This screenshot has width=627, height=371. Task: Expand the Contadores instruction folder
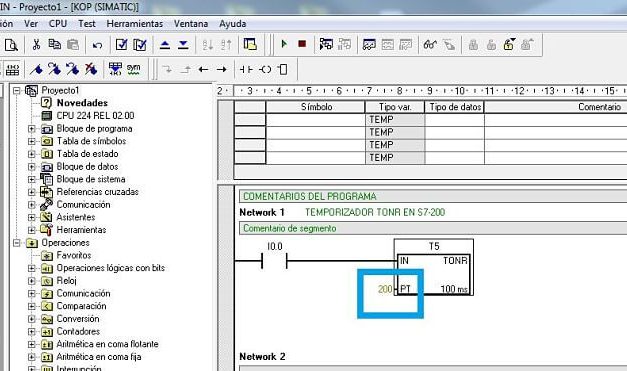tap(32, 331)
